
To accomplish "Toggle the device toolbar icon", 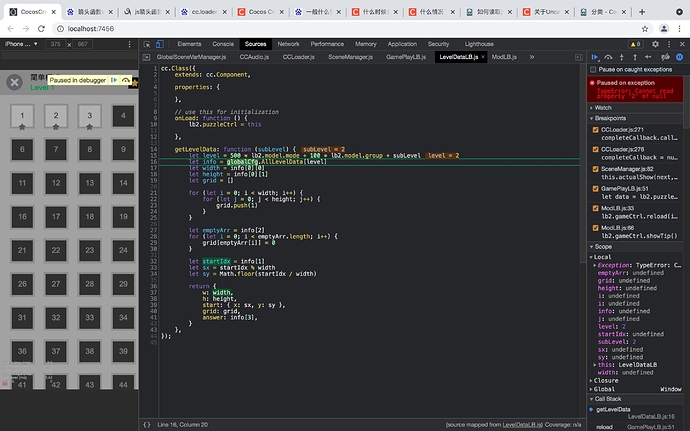I will (161, 45).
